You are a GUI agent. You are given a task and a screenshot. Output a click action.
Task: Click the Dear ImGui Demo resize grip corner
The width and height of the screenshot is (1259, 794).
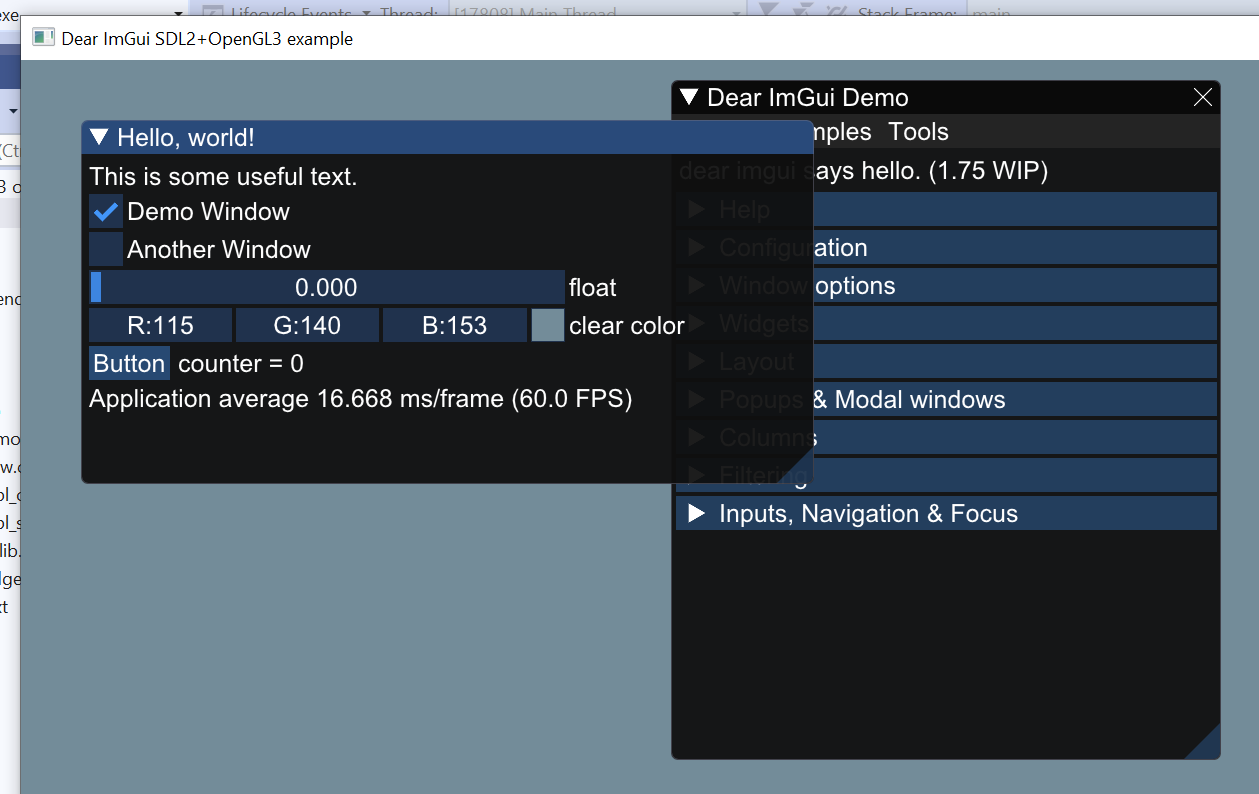1205,744
